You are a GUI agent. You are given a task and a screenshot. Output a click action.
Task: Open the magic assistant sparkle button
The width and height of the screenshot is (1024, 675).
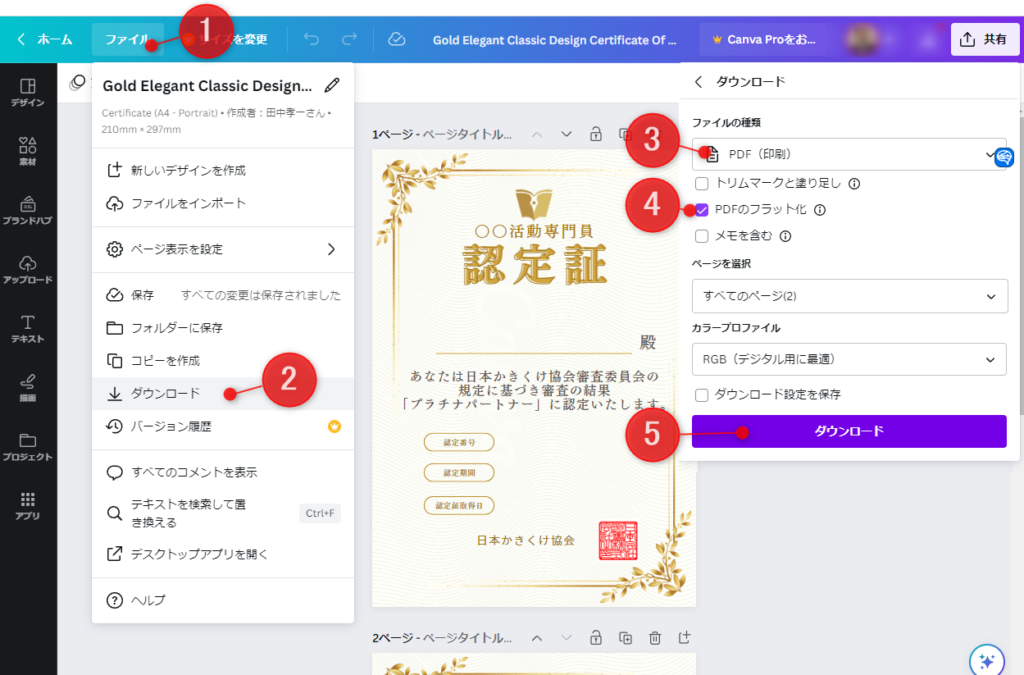[x=986, y=660]
